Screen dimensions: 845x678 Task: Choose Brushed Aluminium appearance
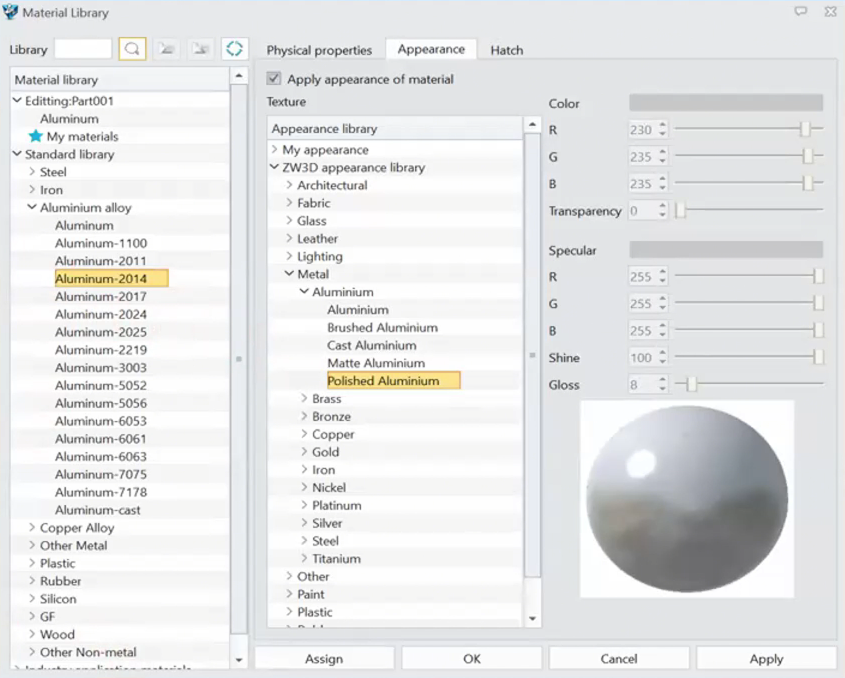point(382,328)
